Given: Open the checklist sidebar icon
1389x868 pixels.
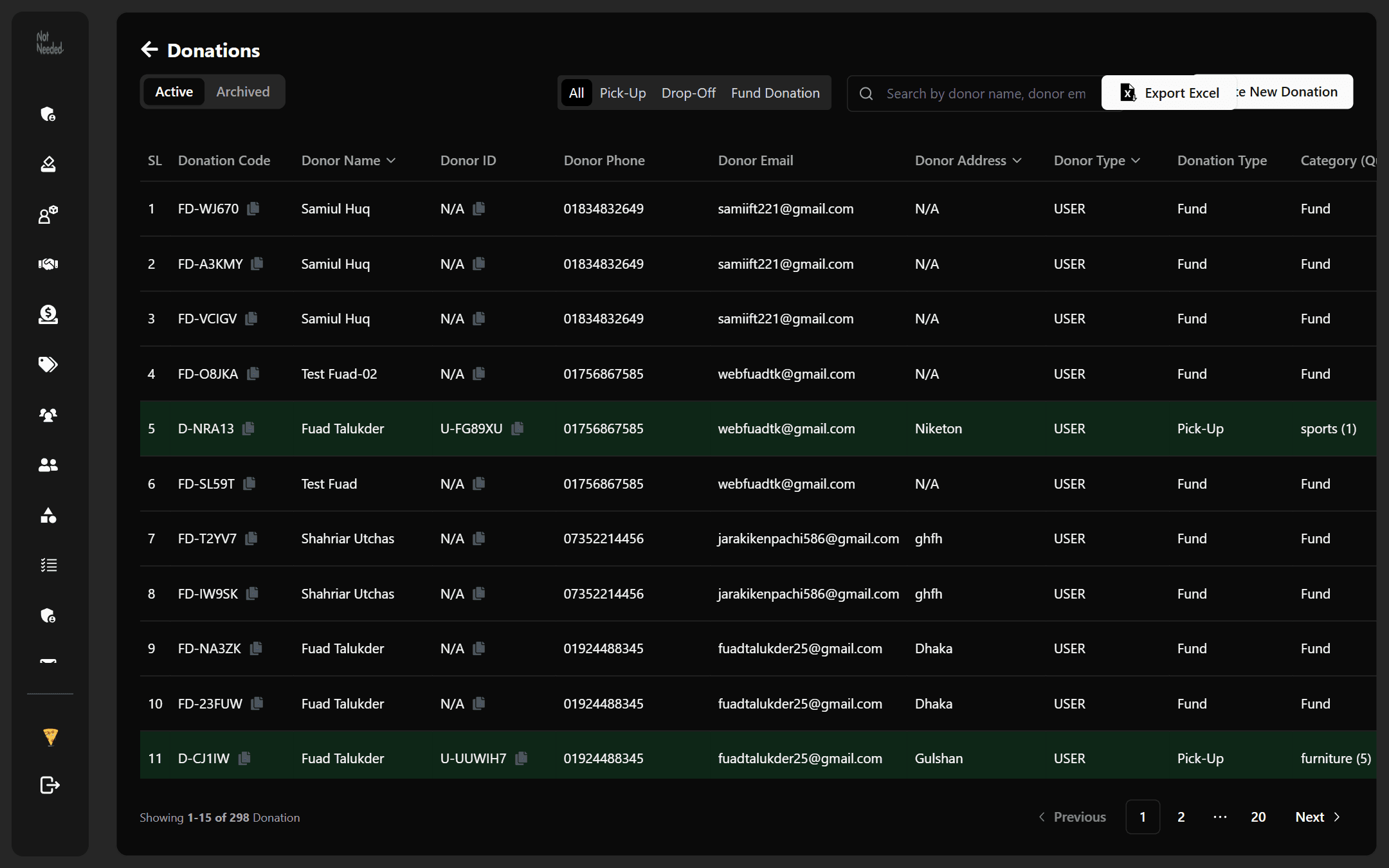Looking at the screenshot, I should point(48,565).
